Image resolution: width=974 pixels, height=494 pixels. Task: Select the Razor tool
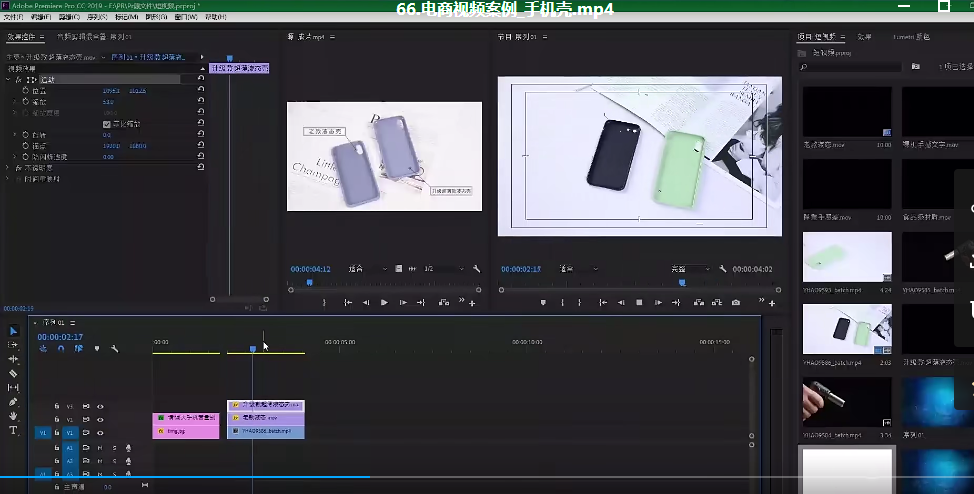click(x=13, y=373)
